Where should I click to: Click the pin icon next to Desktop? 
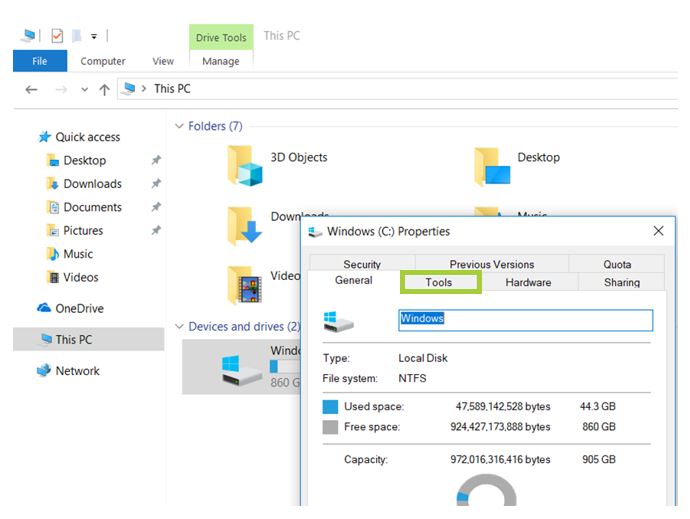tap(156, 160)
